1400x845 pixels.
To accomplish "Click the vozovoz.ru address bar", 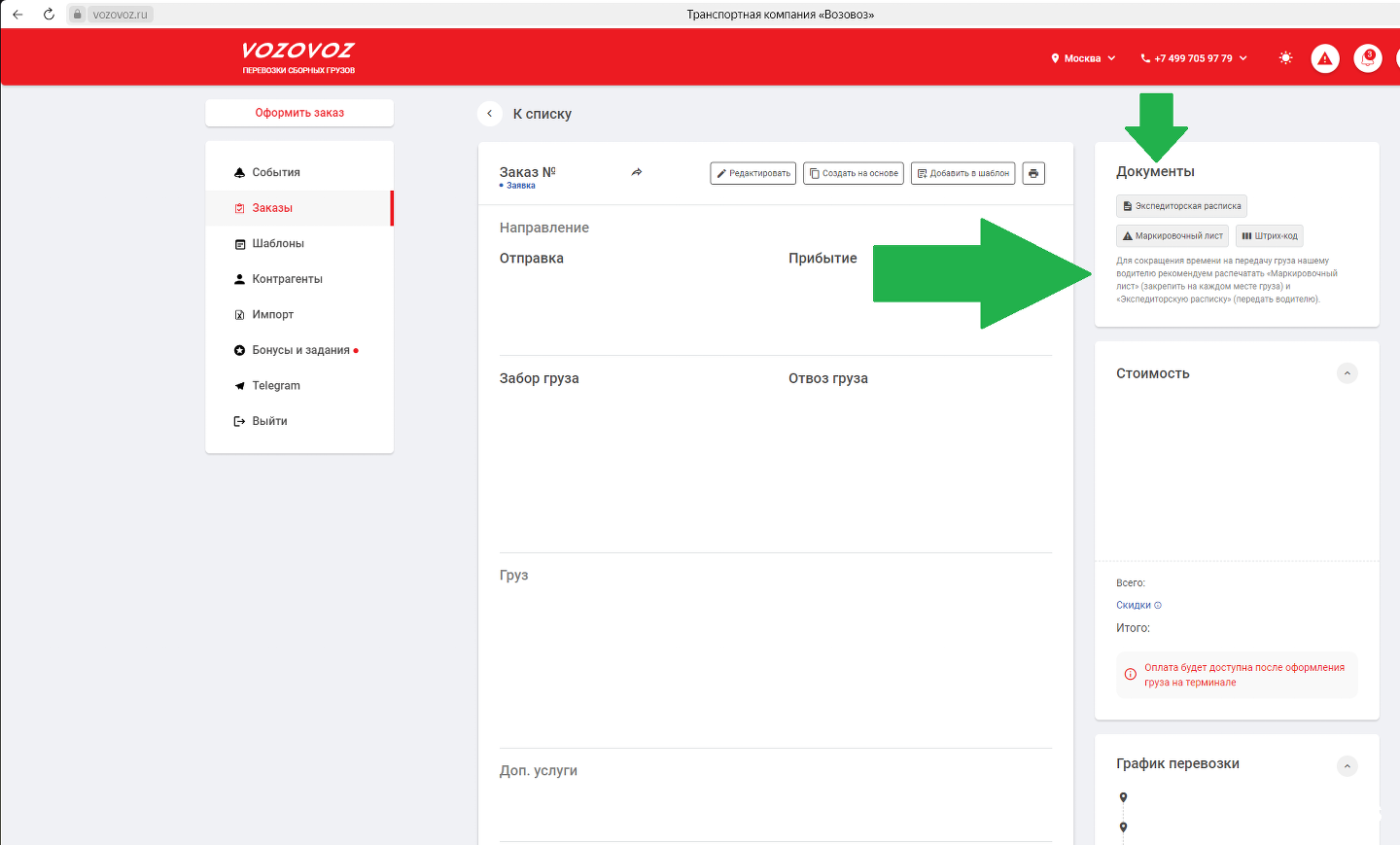I will [x=120, y=15].
